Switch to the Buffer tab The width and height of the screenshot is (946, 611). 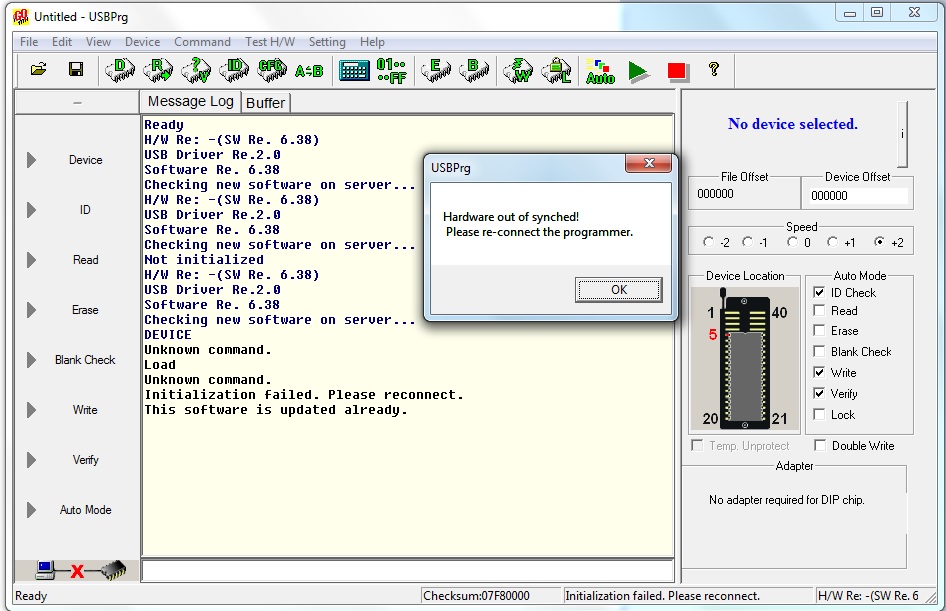[x=265, y=103]
